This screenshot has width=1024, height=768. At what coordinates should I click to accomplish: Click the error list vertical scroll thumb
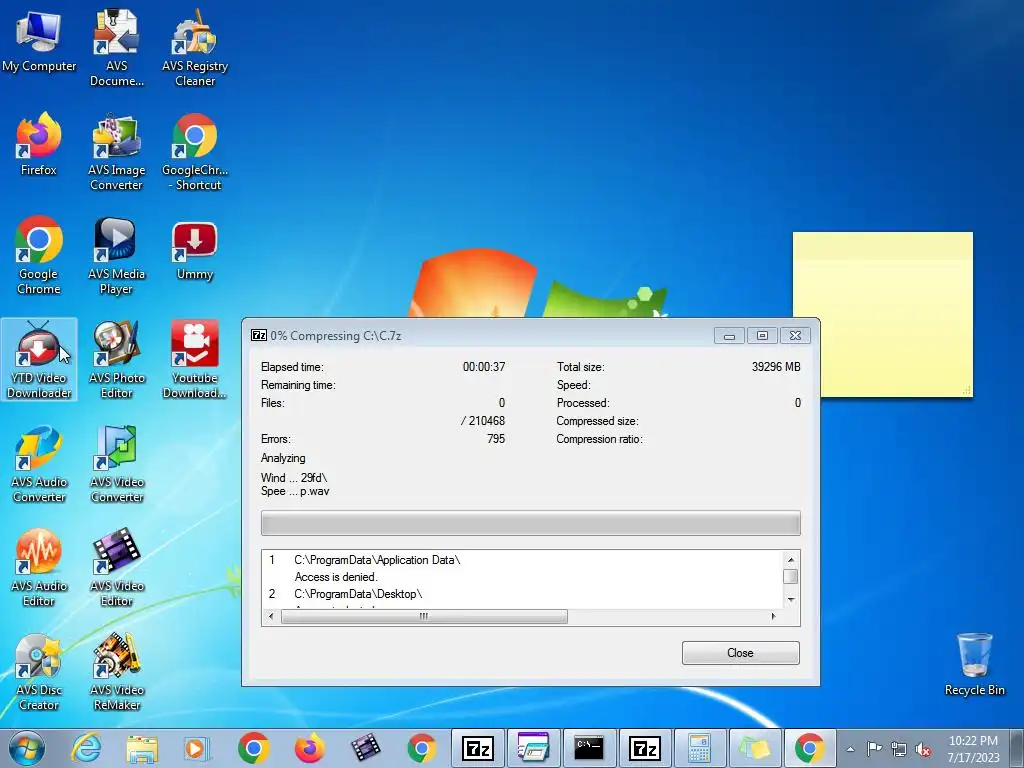(x=791, y=577)
